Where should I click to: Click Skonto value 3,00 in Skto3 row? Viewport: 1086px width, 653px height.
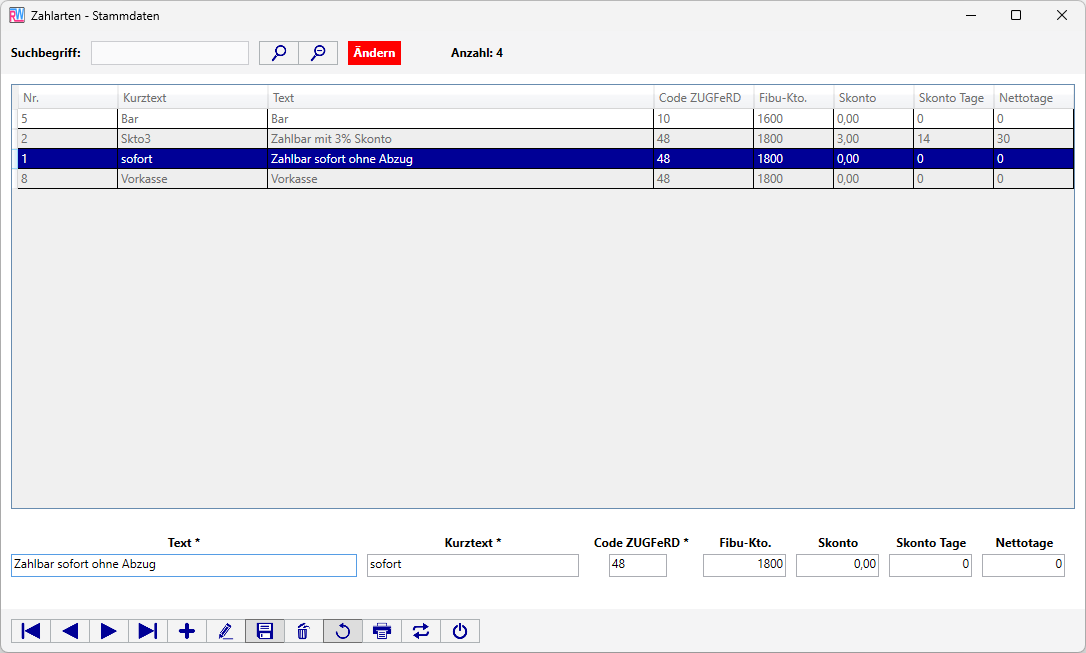point(873,138)
